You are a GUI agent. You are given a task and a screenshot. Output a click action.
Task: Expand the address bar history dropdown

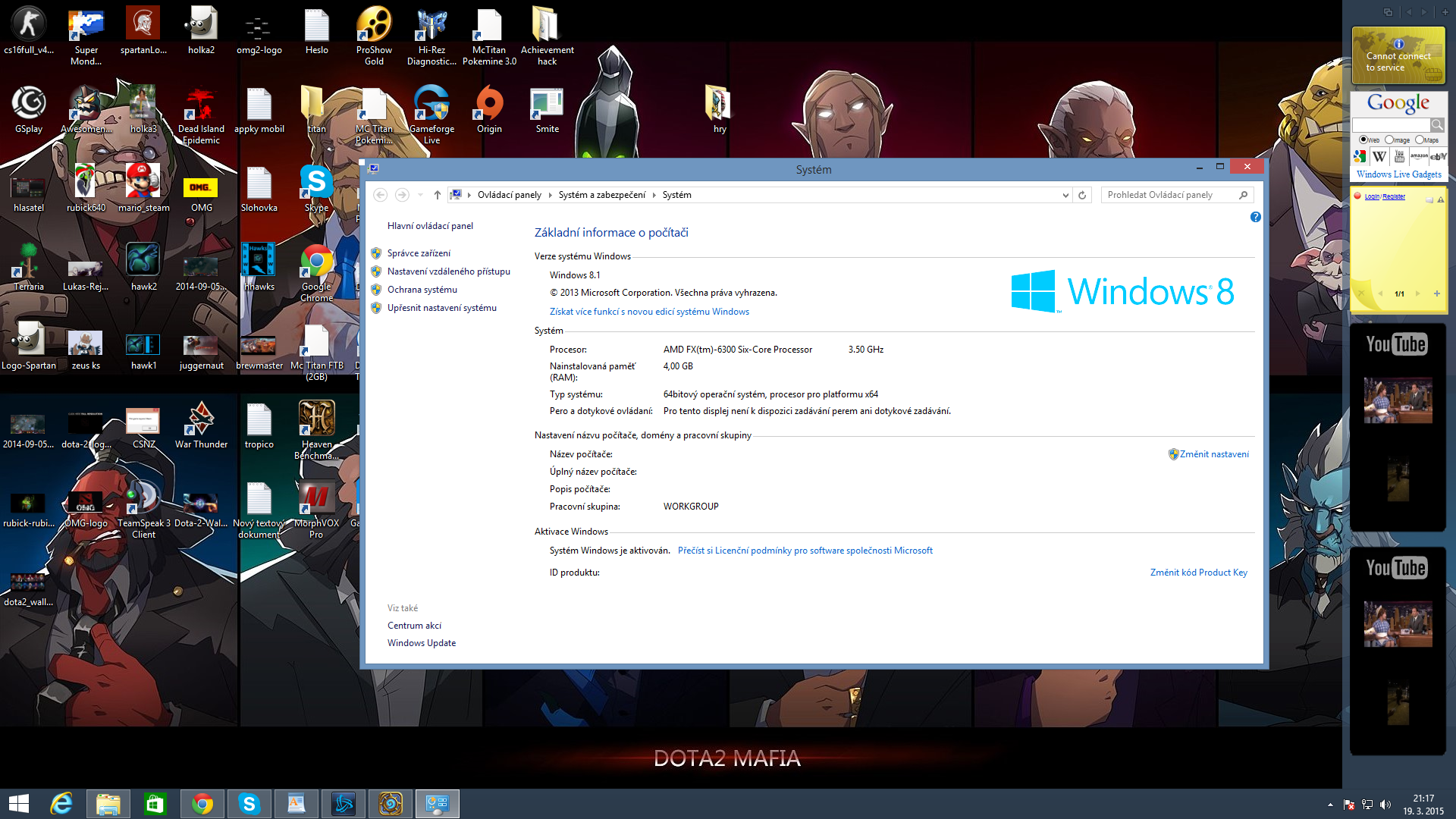point(1065,195)
